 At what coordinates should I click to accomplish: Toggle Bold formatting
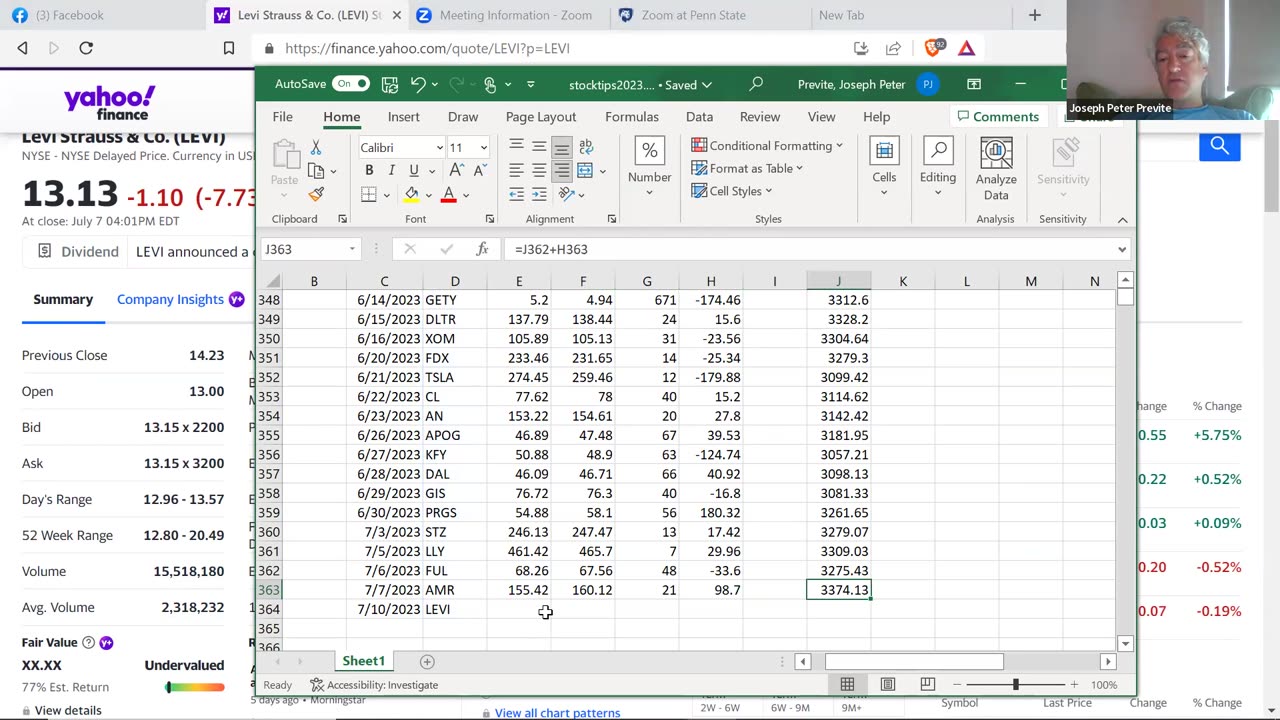(x=369, y=171)
